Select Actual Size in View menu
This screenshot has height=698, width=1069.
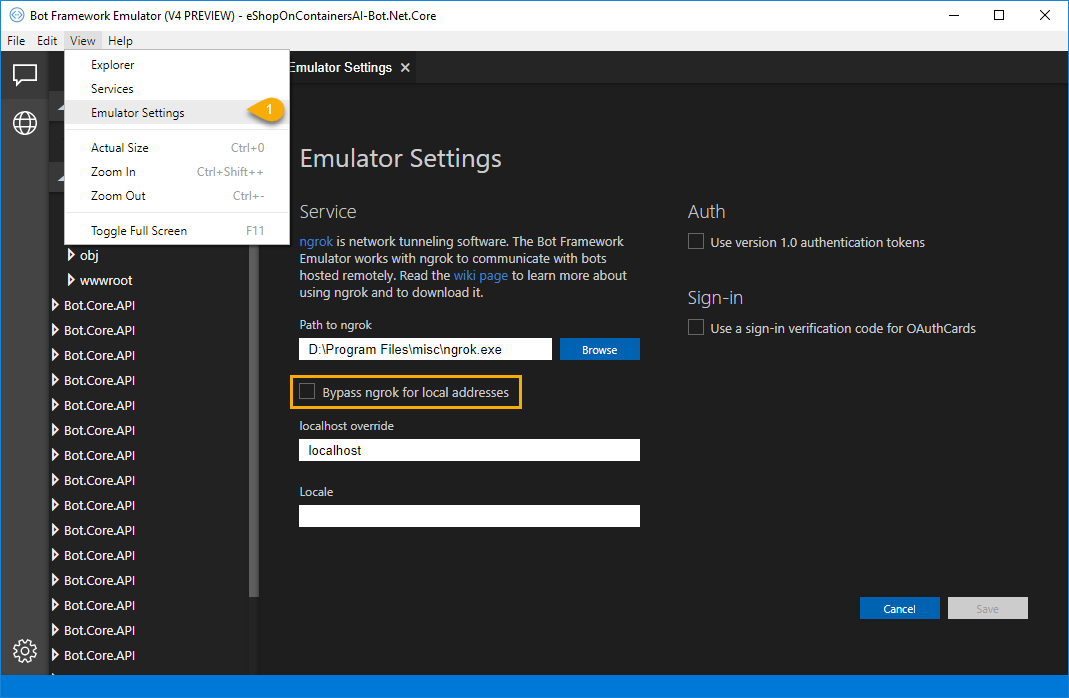tap(177, 148)
